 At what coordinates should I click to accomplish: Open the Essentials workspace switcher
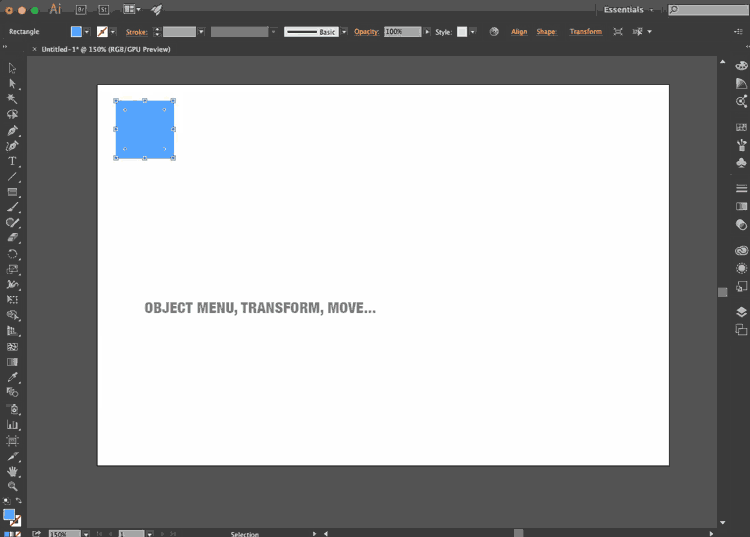point(628,10)
